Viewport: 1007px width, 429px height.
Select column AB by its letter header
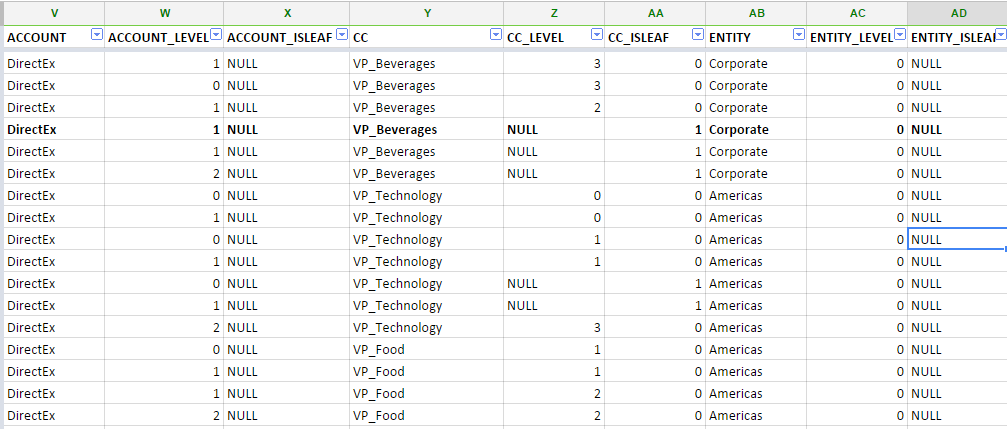tap(757, 13)
